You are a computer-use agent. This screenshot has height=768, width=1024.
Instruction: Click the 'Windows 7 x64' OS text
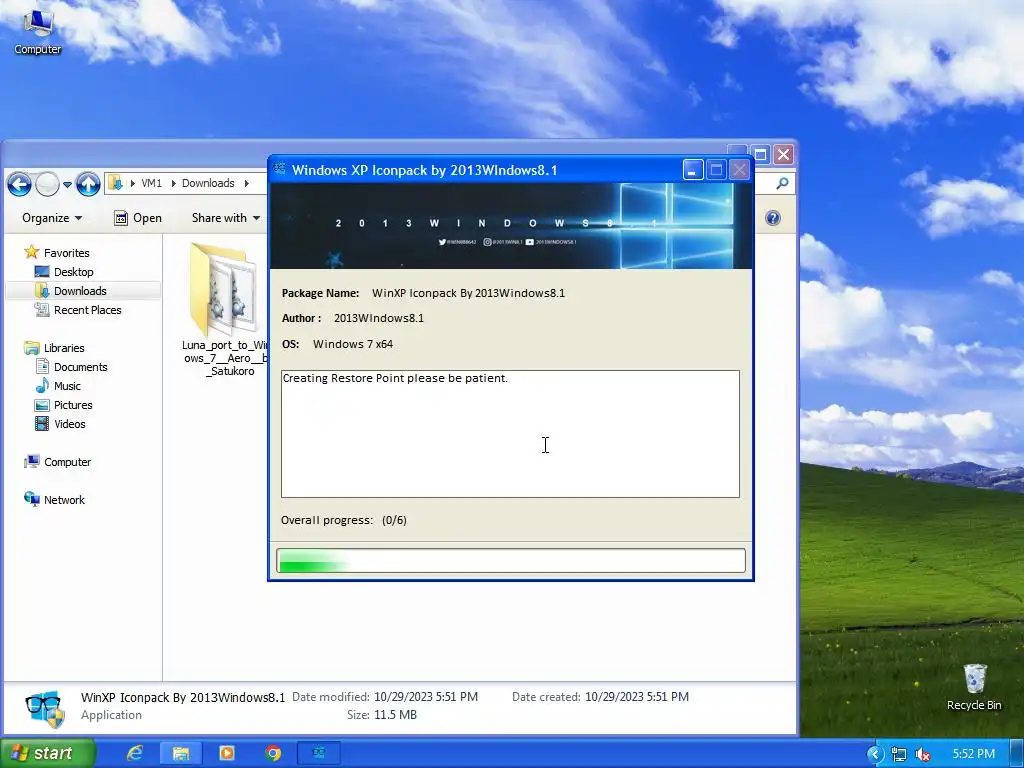(x=353, y=344)
